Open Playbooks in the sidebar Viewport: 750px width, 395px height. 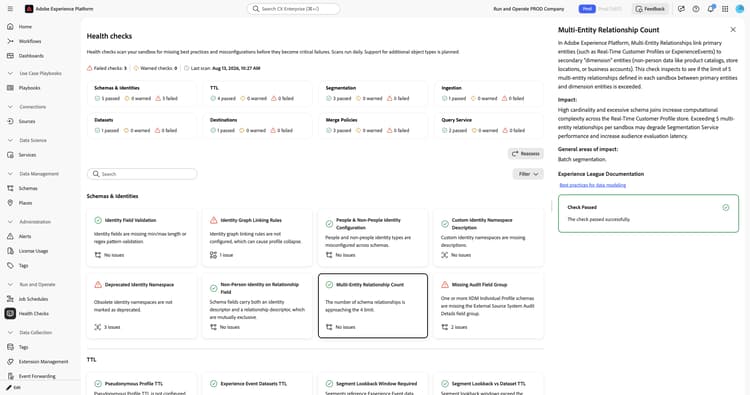tap(29, 88)
